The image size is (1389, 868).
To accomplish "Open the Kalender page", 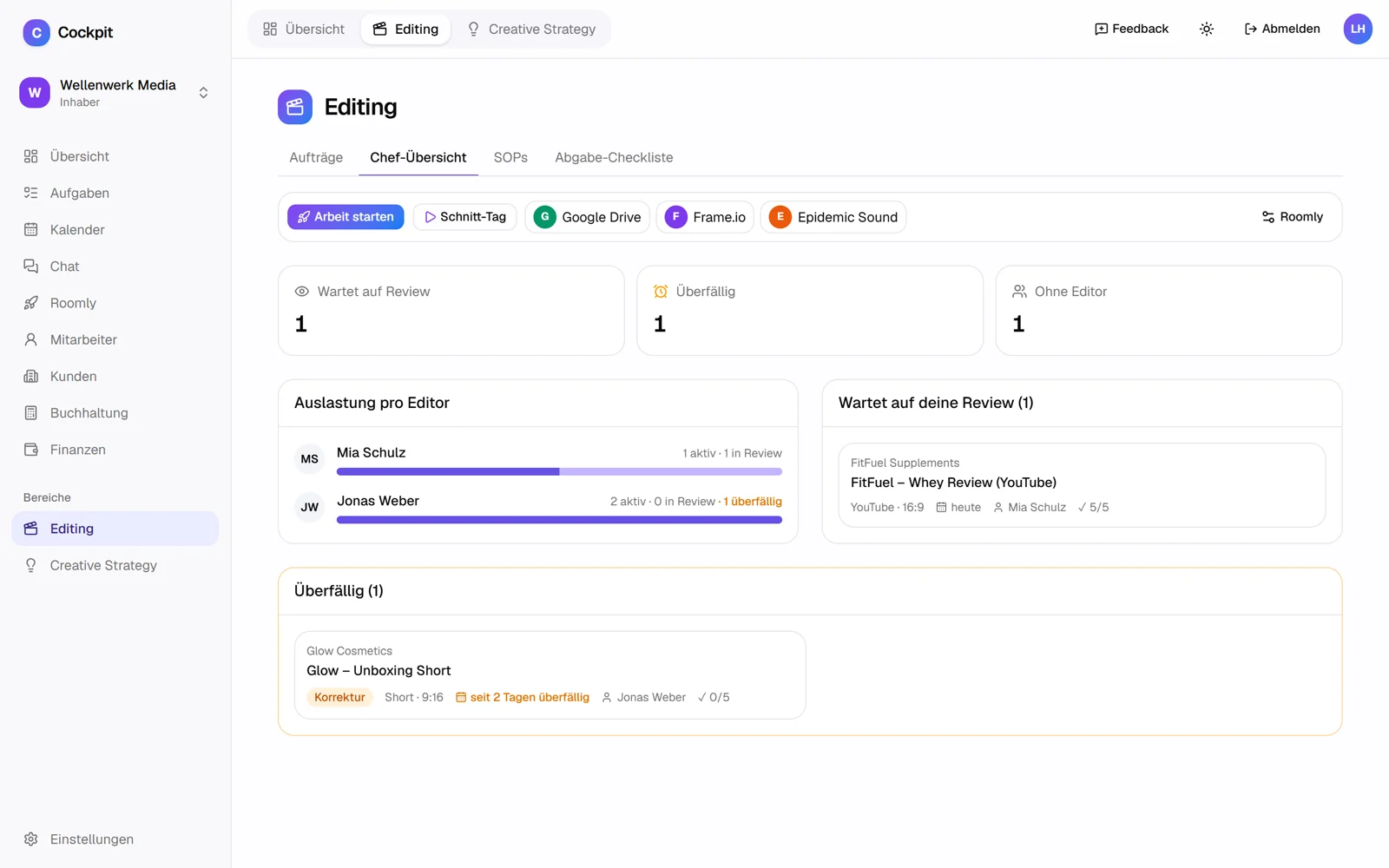I will pyautogui.click(x=115, y=229).
